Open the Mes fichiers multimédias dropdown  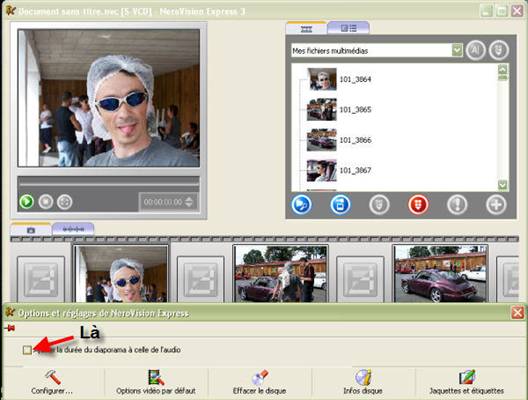pos(457,51)
